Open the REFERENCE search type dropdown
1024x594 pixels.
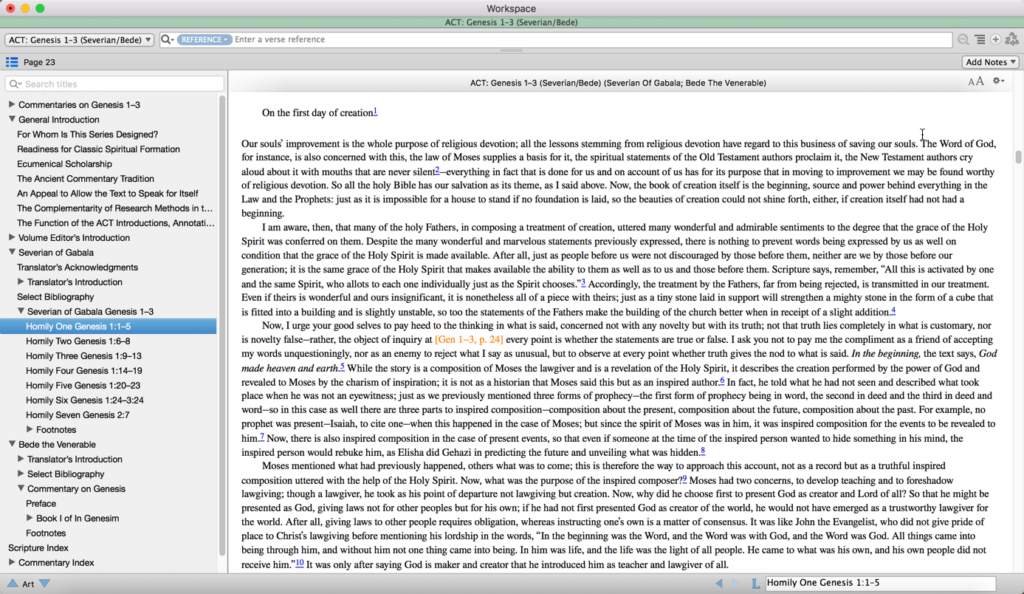pyautogui.click(x=204, y=39)
